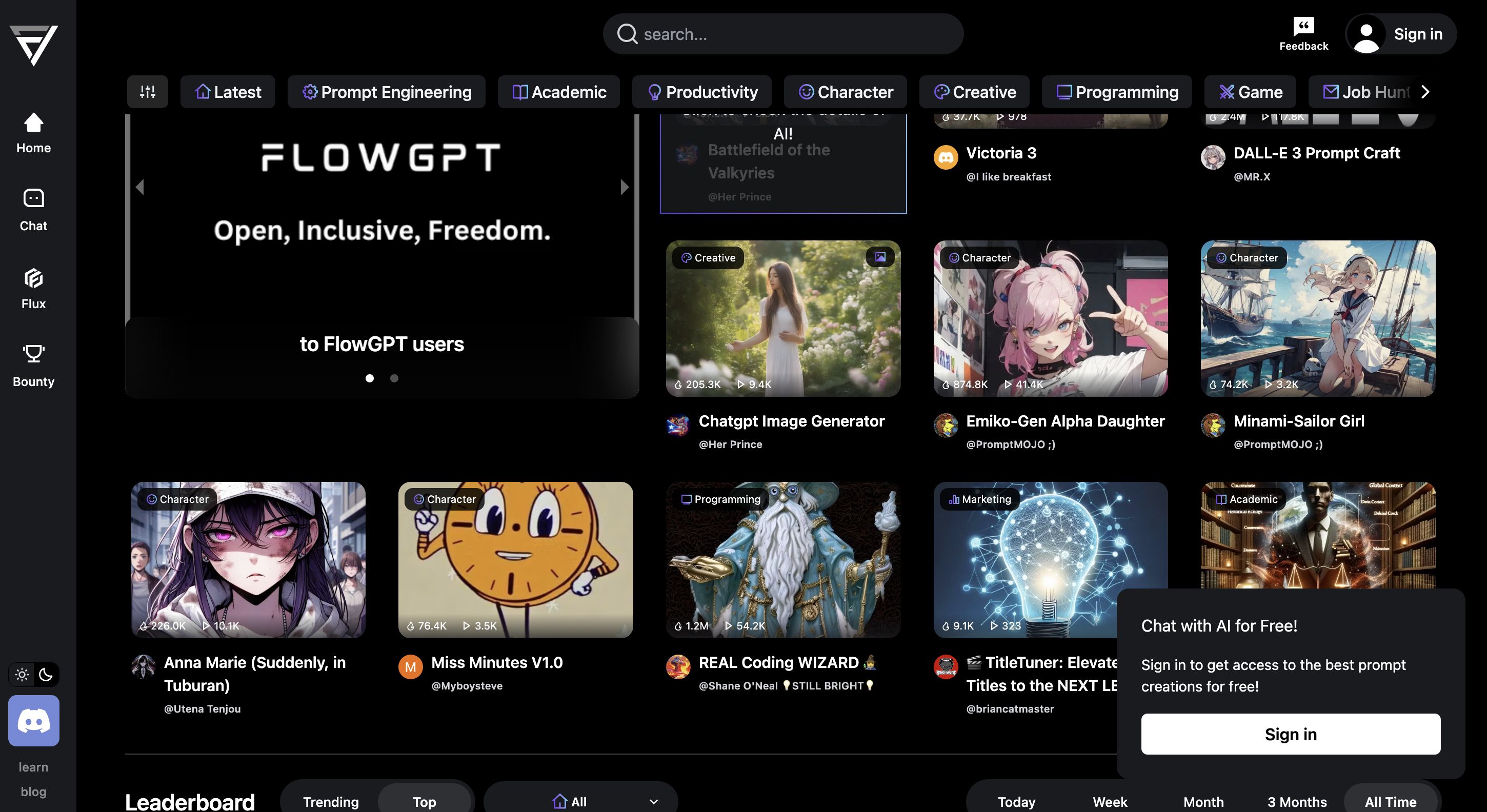Switch to dark mode moon icon

46,674
